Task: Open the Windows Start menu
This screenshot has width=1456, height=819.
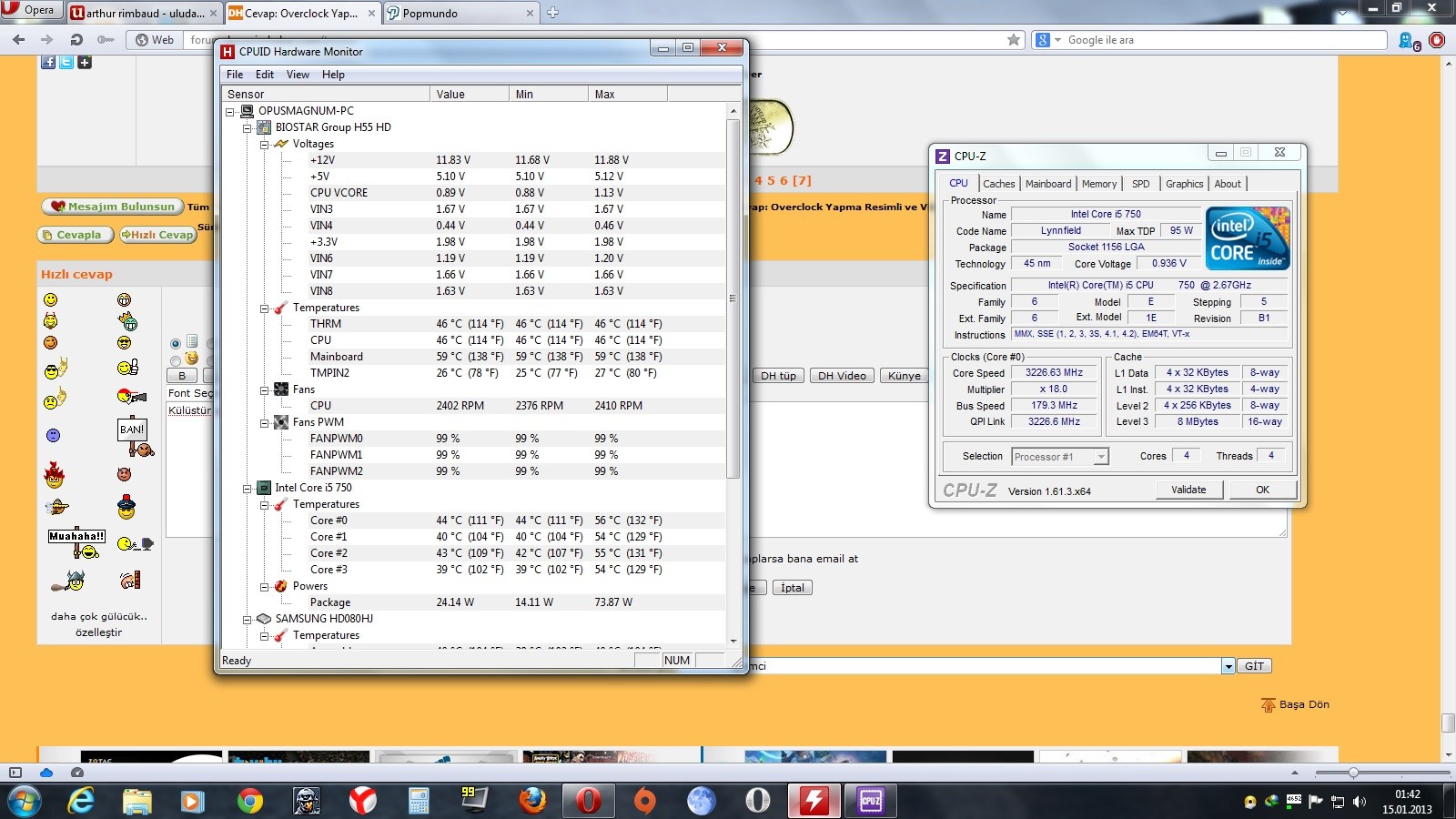Action: pyautogui.click(x=24, y=801)
